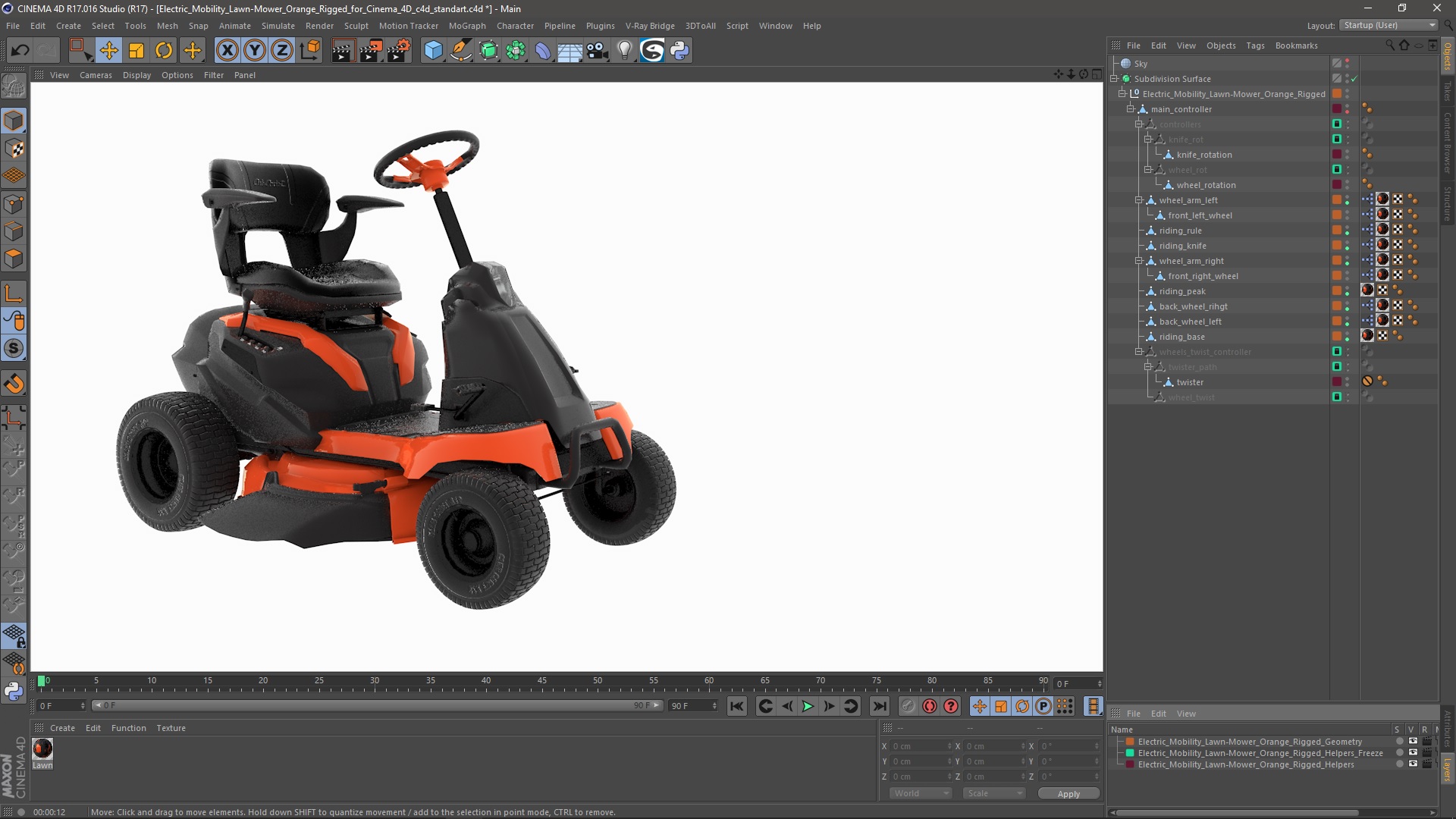Click the Play button in timeline
This screenshot has height=819, width=1456.
tap(808, 706)
